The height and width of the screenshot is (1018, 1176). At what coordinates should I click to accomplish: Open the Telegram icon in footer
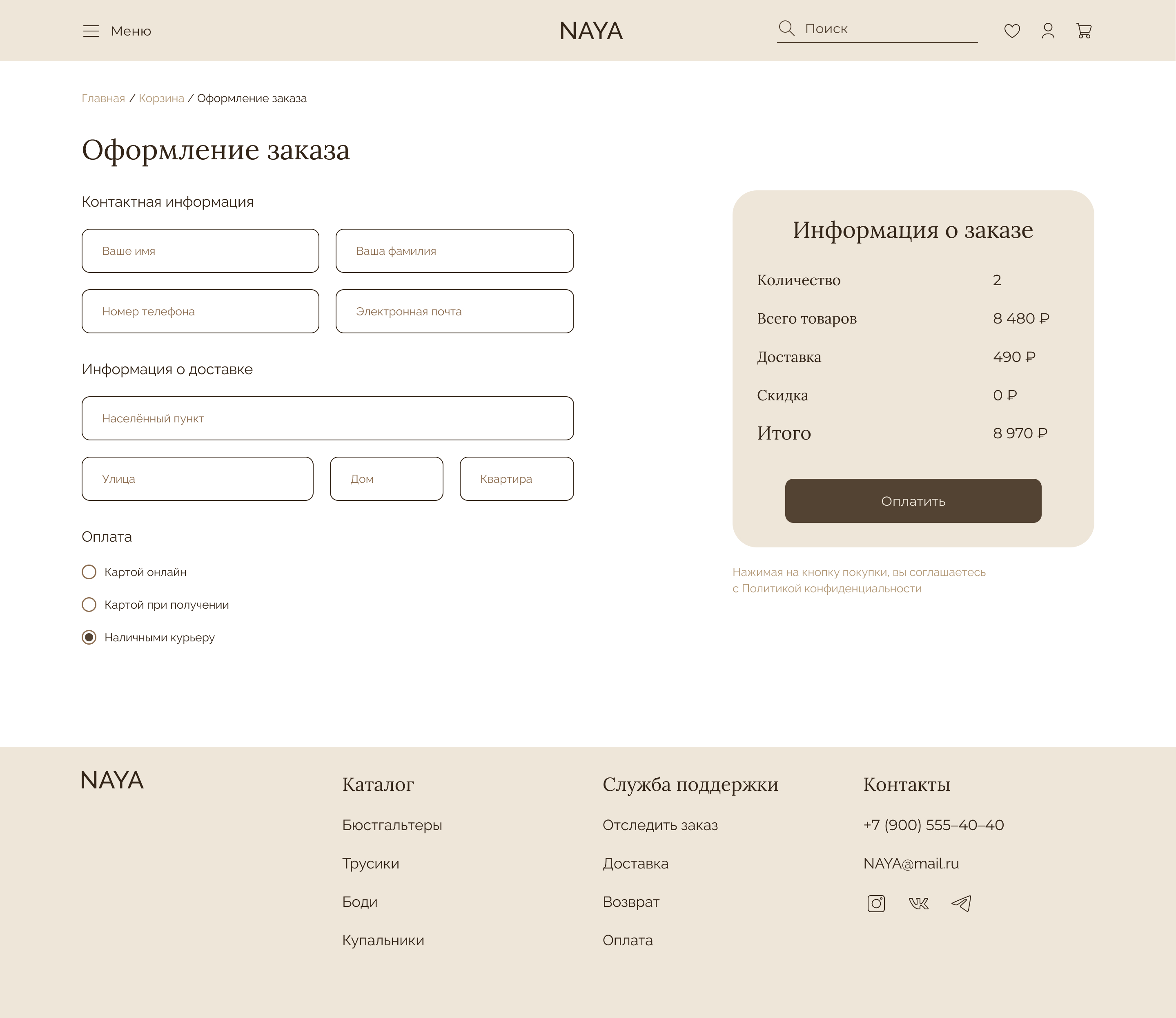pyautogui.click(x=961, y=903)
